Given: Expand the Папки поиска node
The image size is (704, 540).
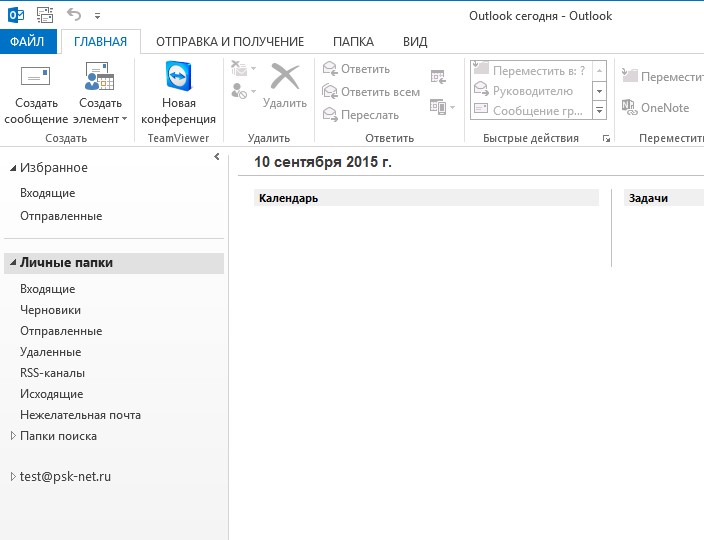Looking at the screenshot, I should (x=13, y=435).
